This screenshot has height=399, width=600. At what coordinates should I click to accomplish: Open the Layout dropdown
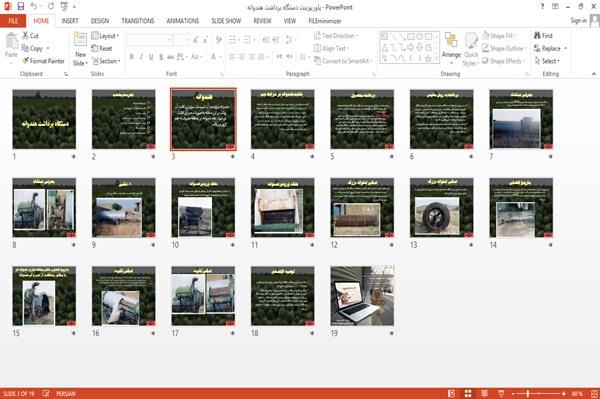coord(106,36)
